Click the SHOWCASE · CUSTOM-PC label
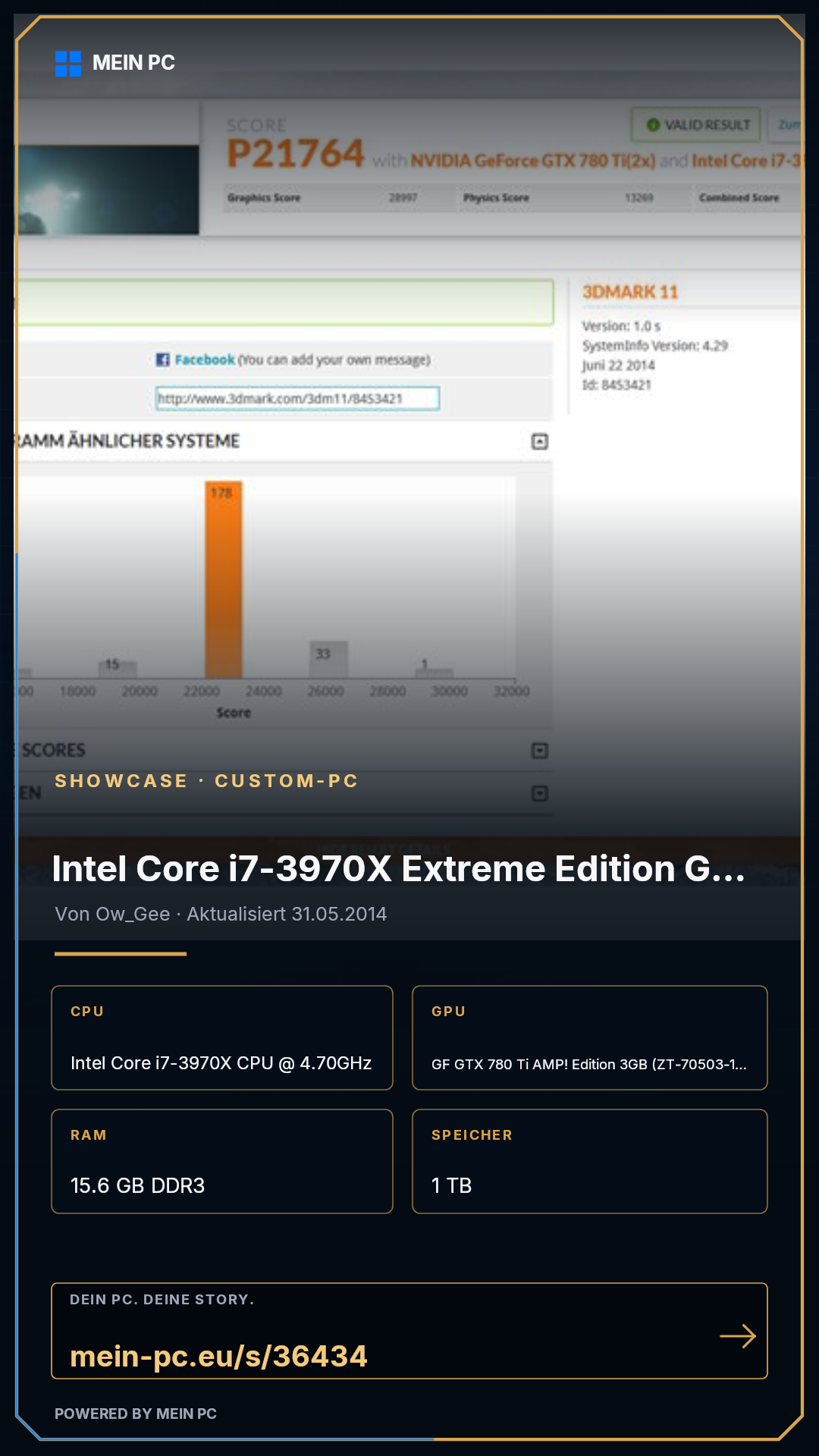The image size is (819, 1456). (x=206, y=781)
